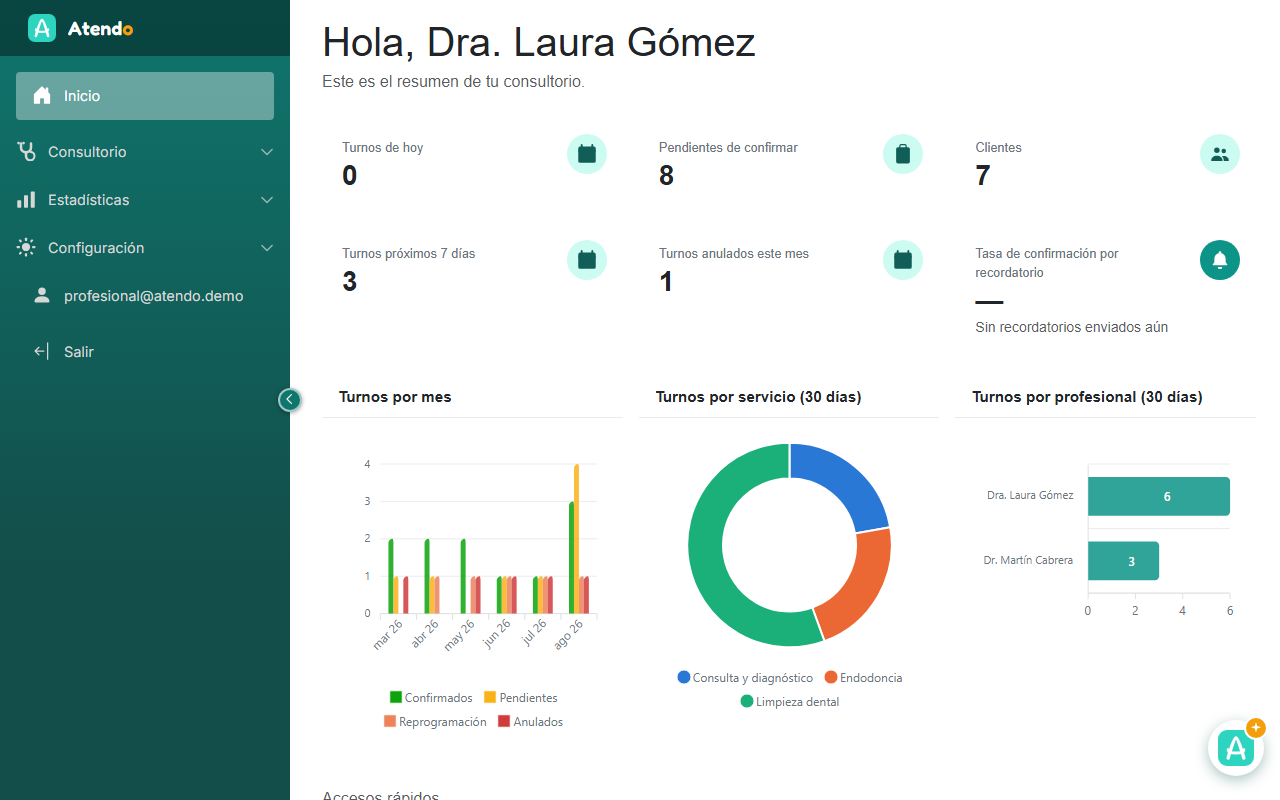
Task: Open the Estadísticas sidebar menu
Action: pos(145,200)
